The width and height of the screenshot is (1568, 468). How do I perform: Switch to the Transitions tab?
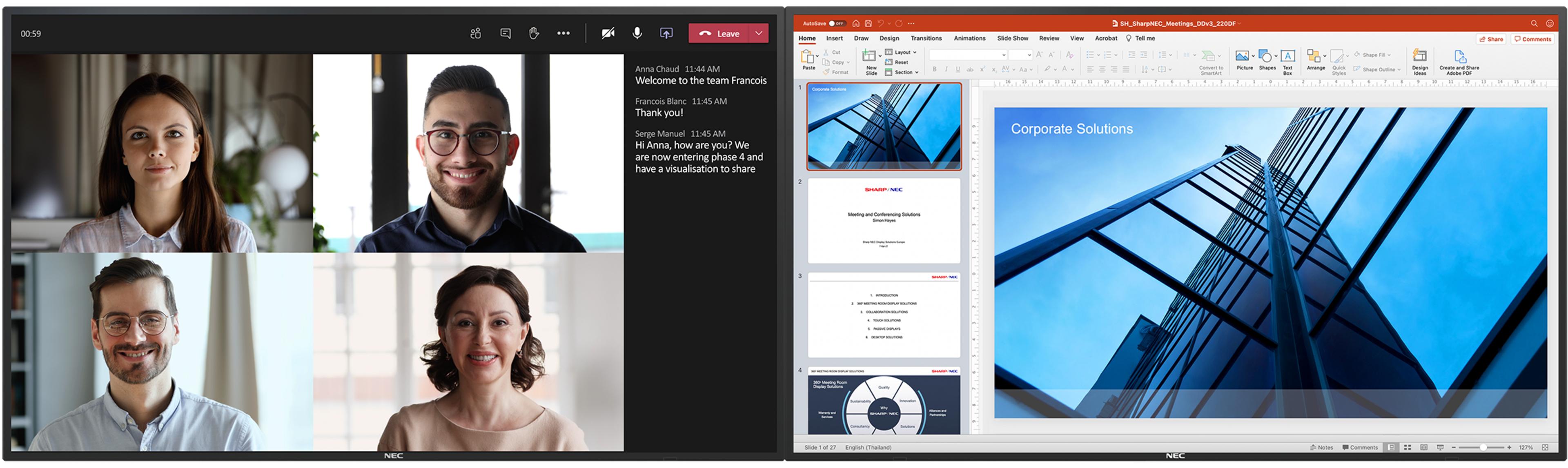[926, 38]
